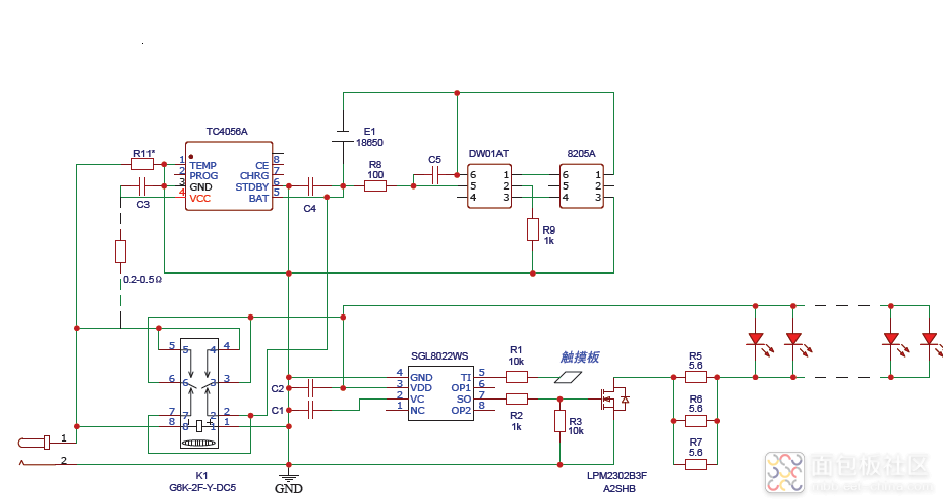
Task: Click the red VCC pin label
Action: 200,198
